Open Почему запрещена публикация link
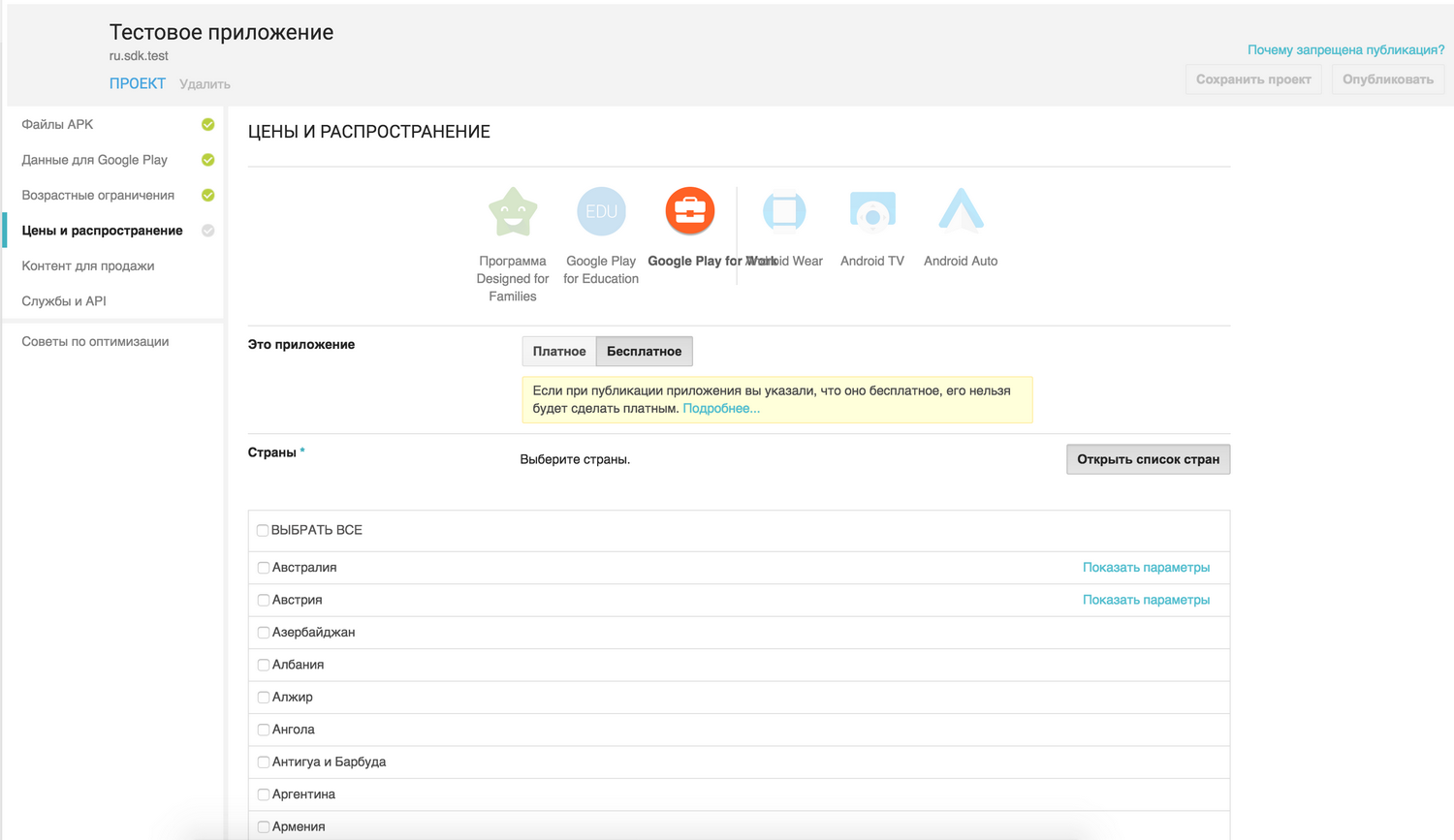Image resolution: width=1454 pixels, height=840 pixels. pyautogui.click(x=1345, y=49)
